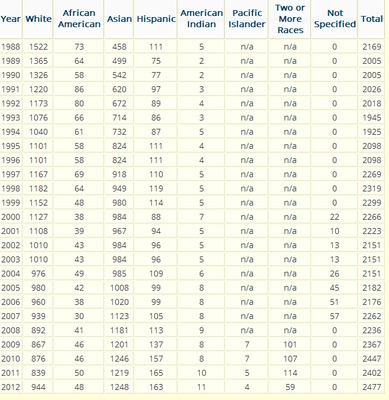Screen dimensions: 389x400
Task: Select Asian value 1008
Action: pos(119,288)
